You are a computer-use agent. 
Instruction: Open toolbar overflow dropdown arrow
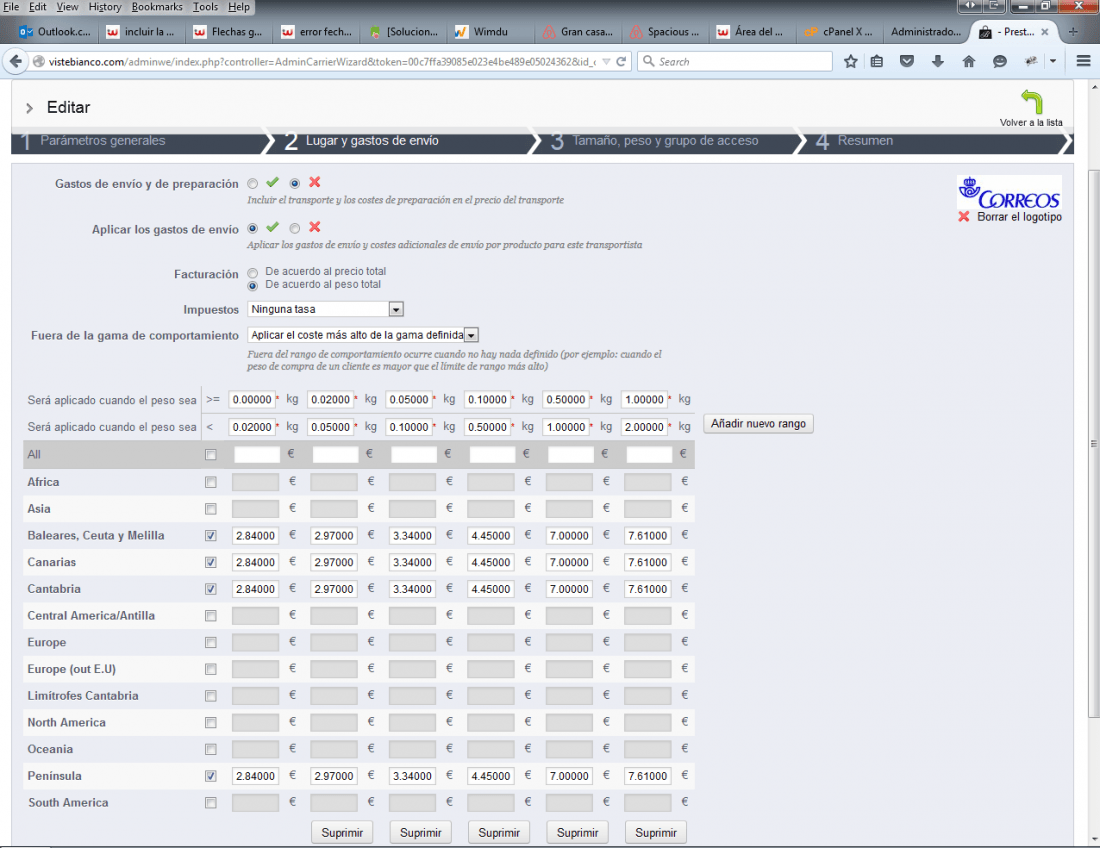click(x=1052, y=62)
